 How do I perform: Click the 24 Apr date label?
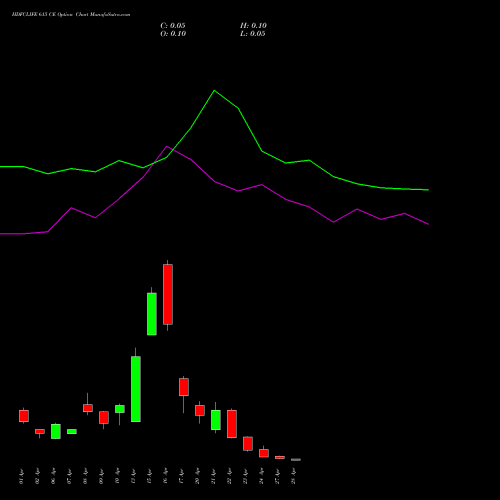(x=262, y=477)
